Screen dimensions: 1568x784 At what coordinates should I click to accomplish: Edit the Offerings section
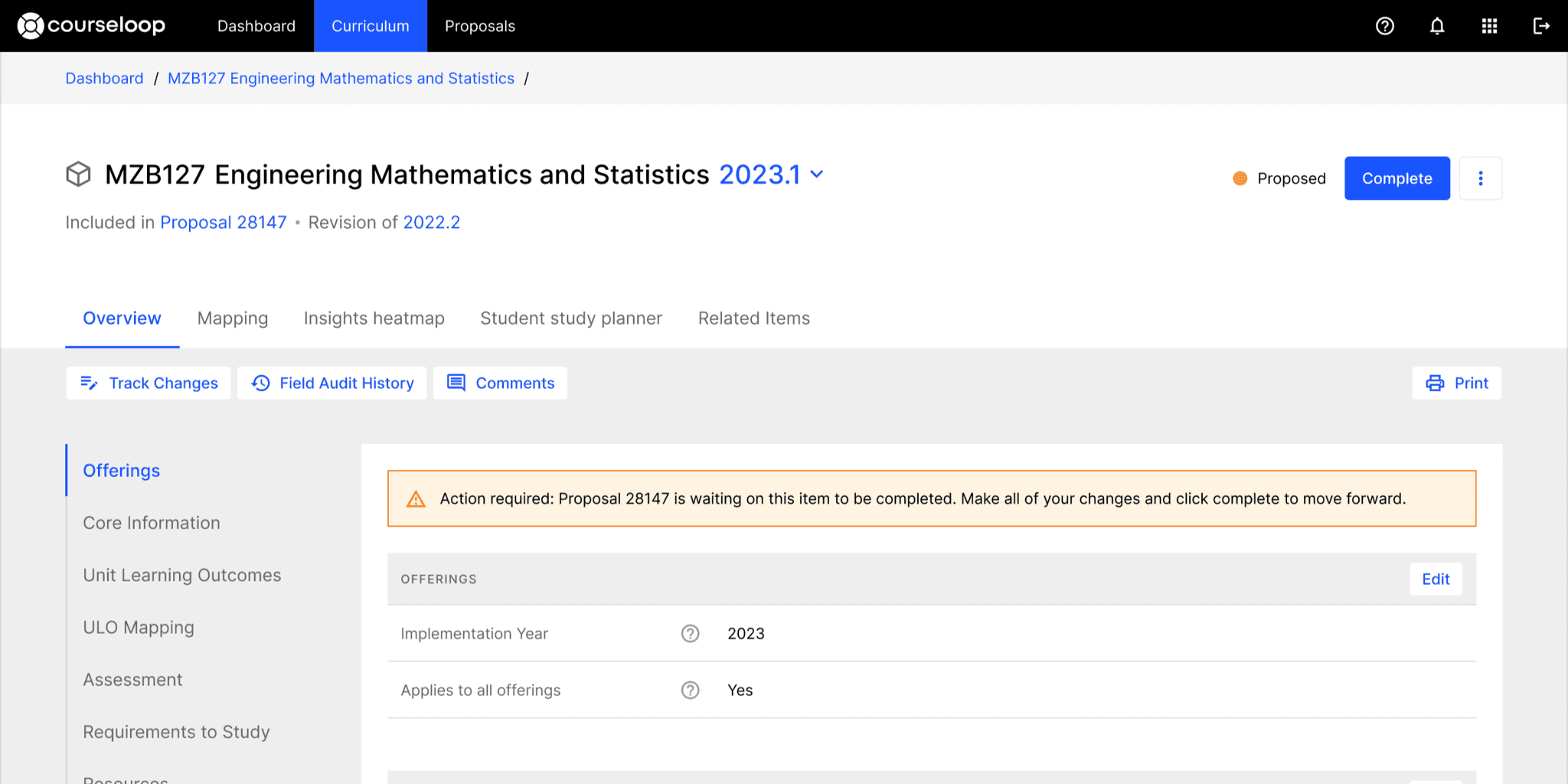pos(1436,579)
